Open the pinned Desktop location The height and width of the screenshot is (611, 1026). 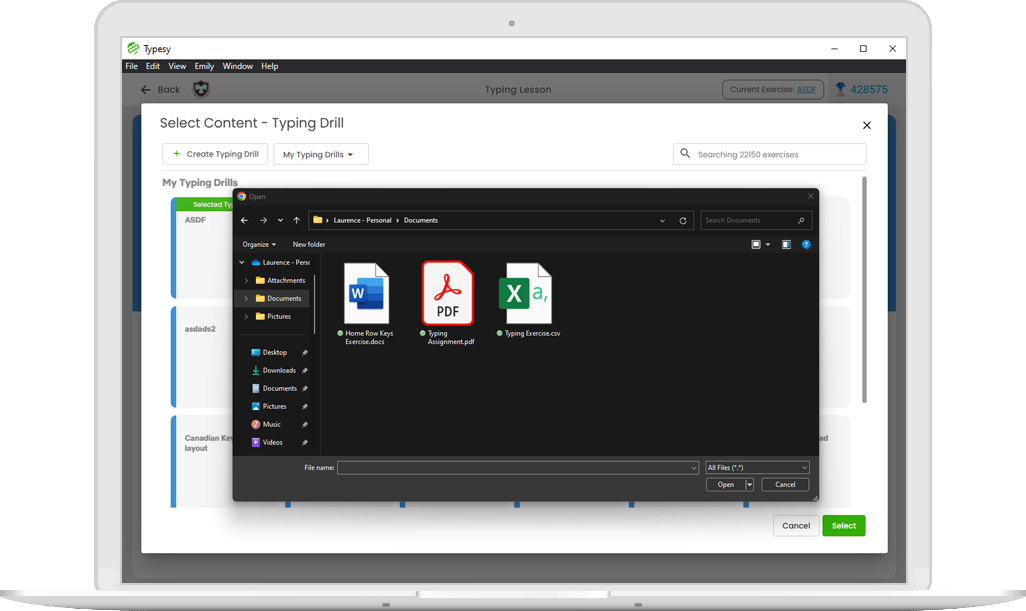pyautogui.click(x=275, y=353)
